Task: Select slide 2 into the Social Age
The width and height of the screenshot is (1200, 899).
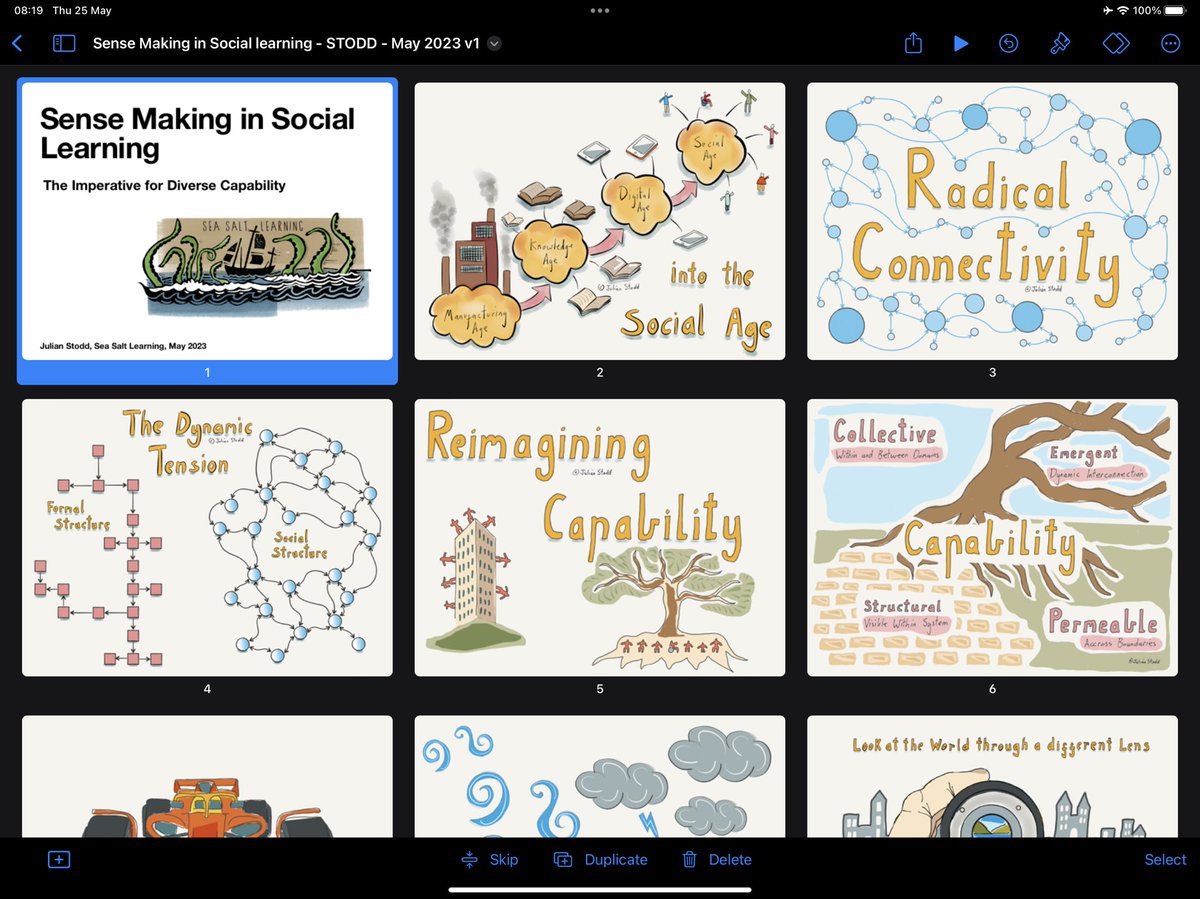Action: (600, 221)
